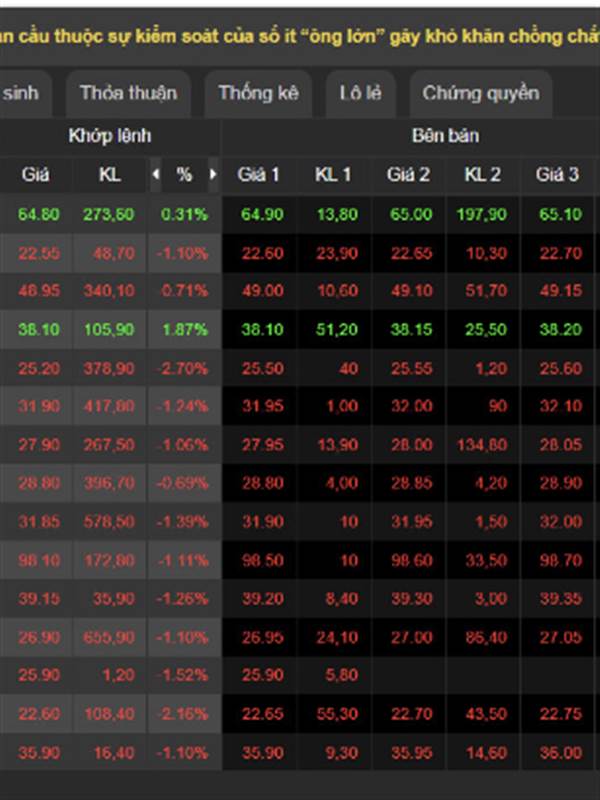The image size is (600, 800).
Task: Click matched volume 417,80
Action: (109, 406)
